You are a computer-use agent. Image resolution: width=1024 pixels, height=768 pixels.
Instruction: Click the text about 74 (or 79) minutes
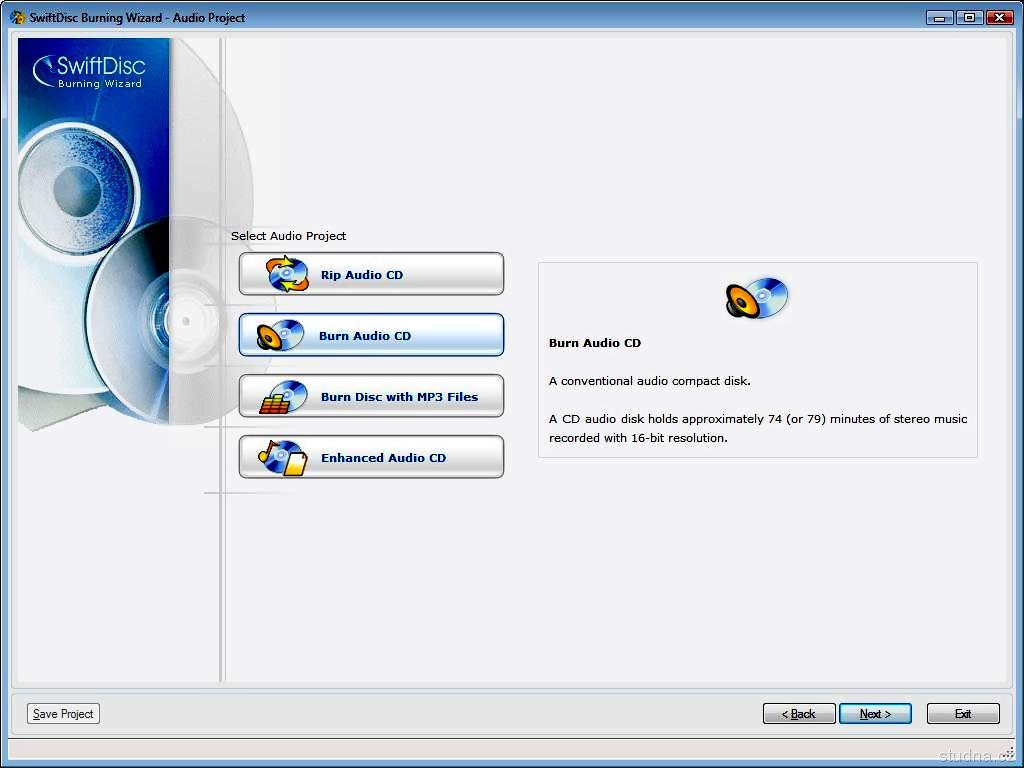pos(758,428)
